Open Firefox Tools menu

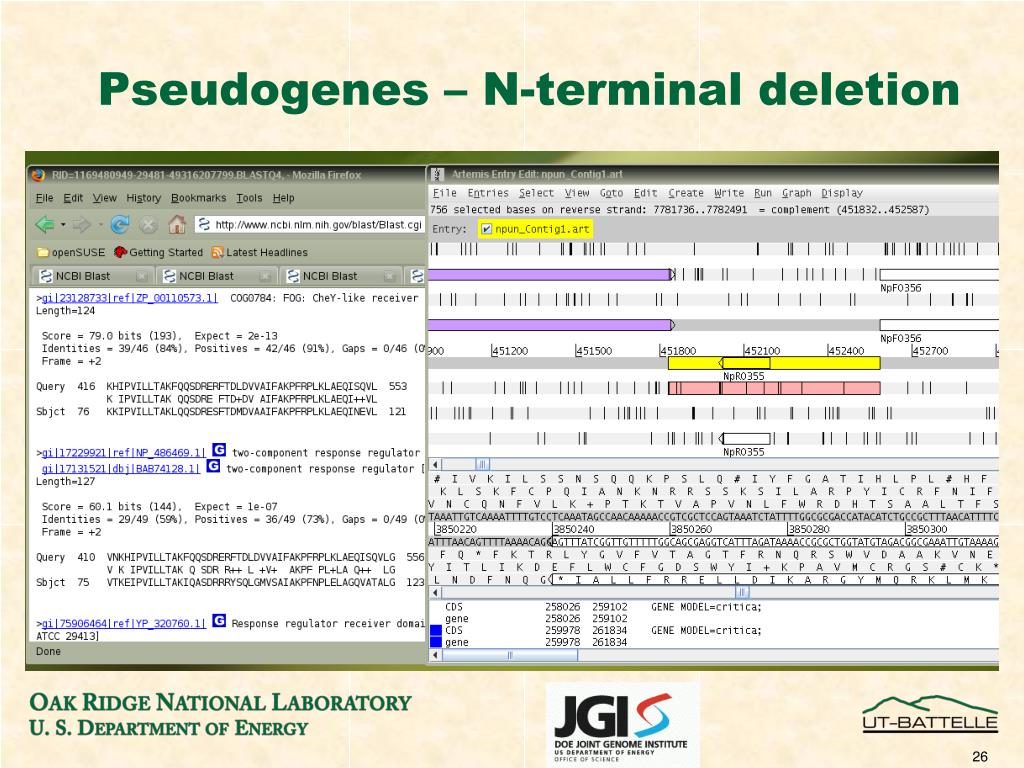pyautogui.click(x=249, y=198)
